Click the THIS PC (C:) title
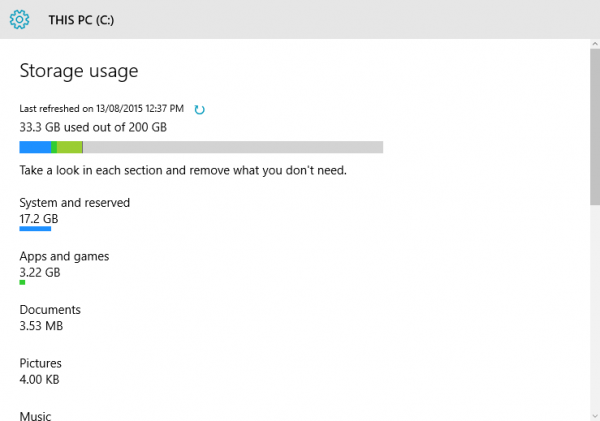Screen dimensions: 600x421 point(81,20)
